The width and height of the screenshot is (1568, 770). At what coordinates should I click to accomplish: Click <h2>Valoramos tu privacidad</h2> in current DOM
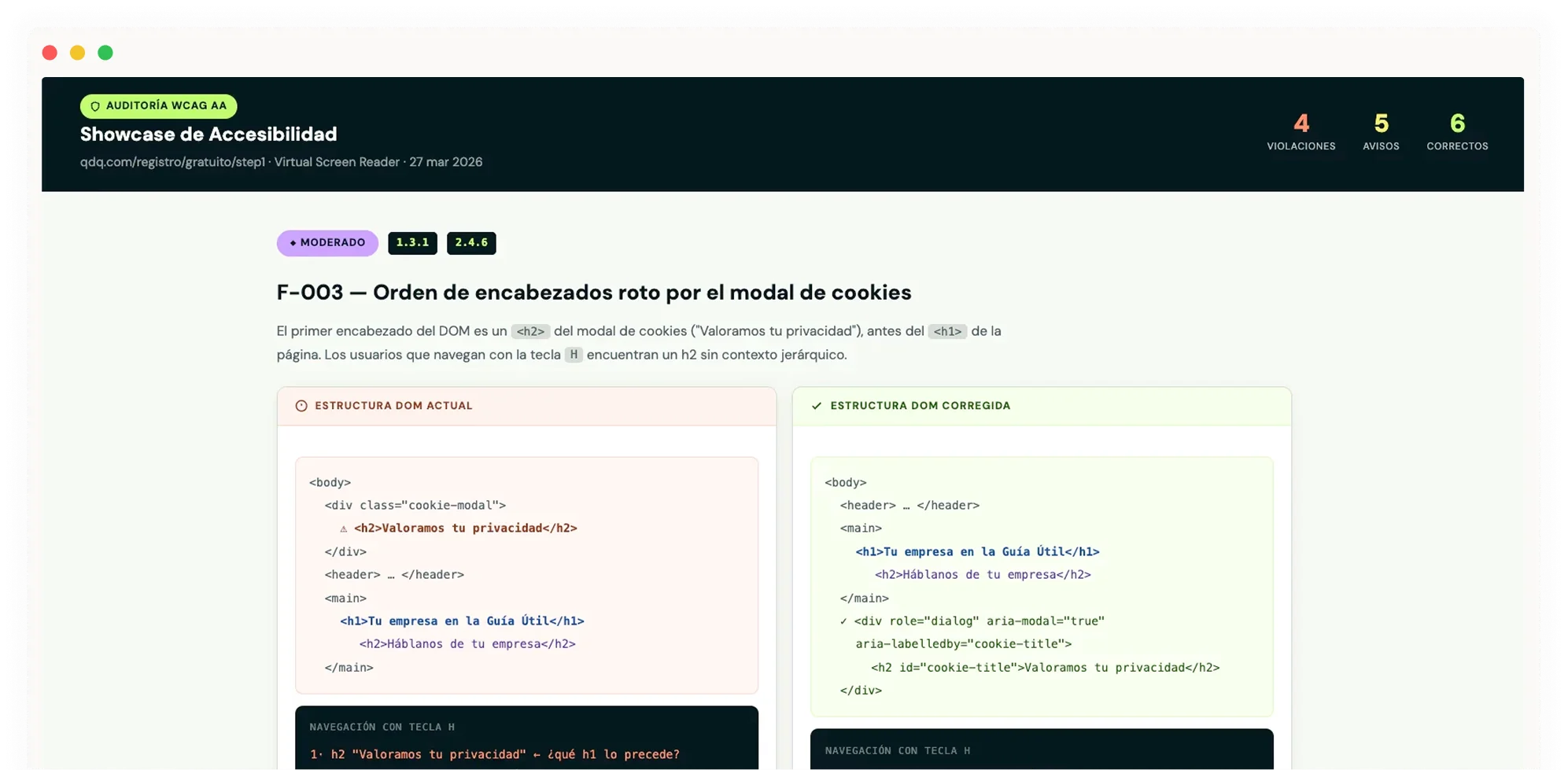(x=466, y=529)
